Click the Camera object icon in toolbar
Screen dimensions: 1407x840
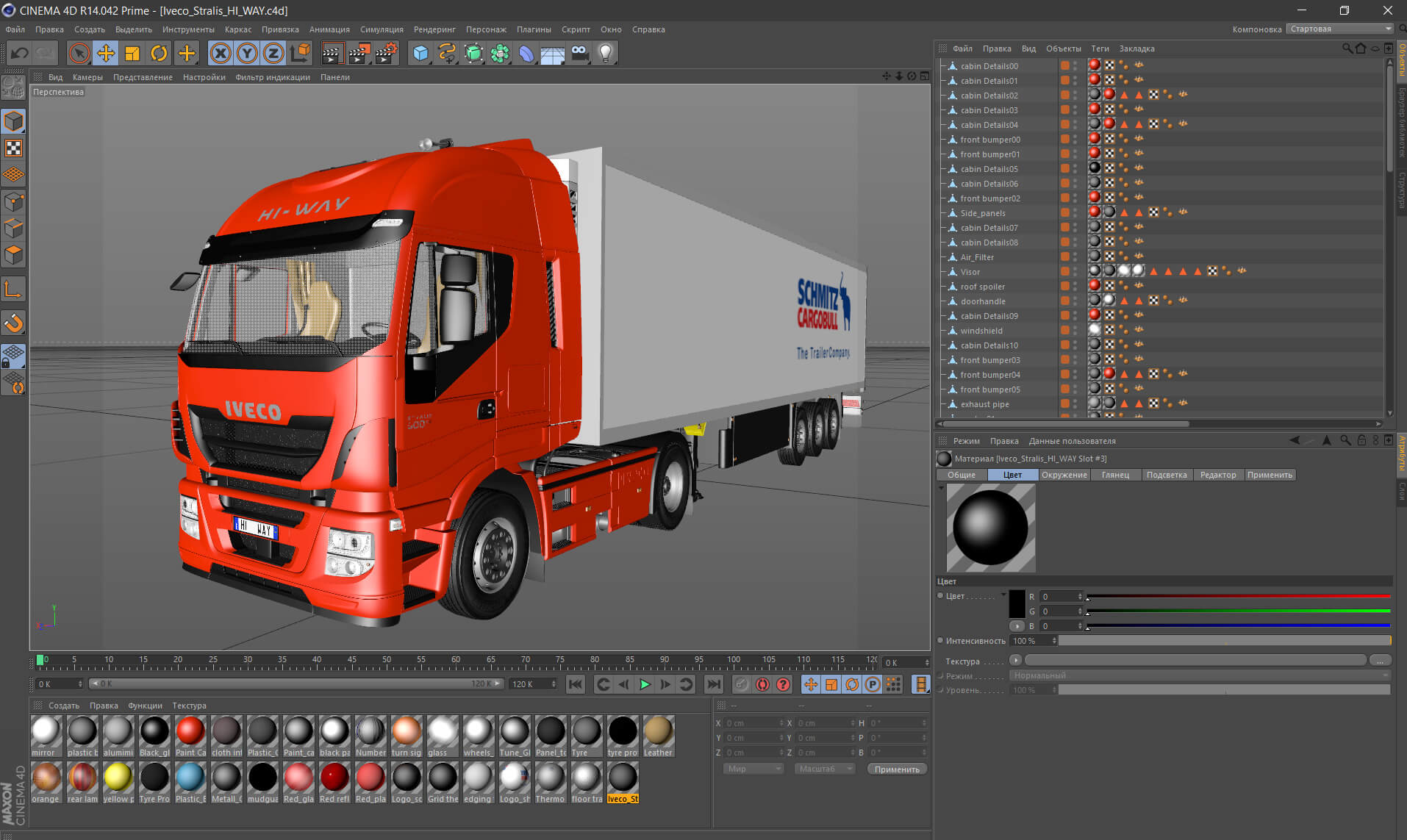click(579, 53)
